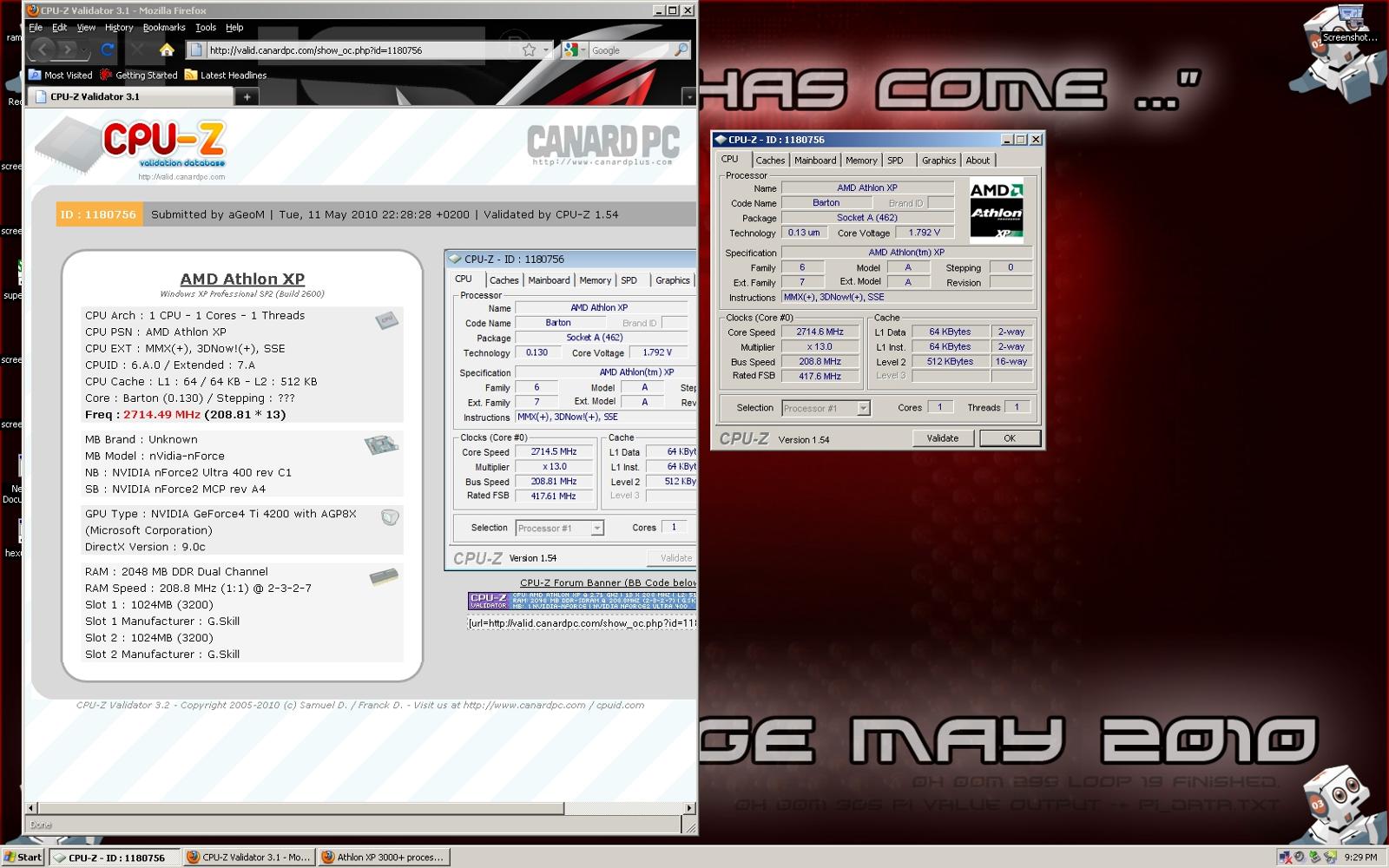Switch to SPD tab in CPU-Z window
Viewport: 1389px width, 868px height.
tap(895, 161)
